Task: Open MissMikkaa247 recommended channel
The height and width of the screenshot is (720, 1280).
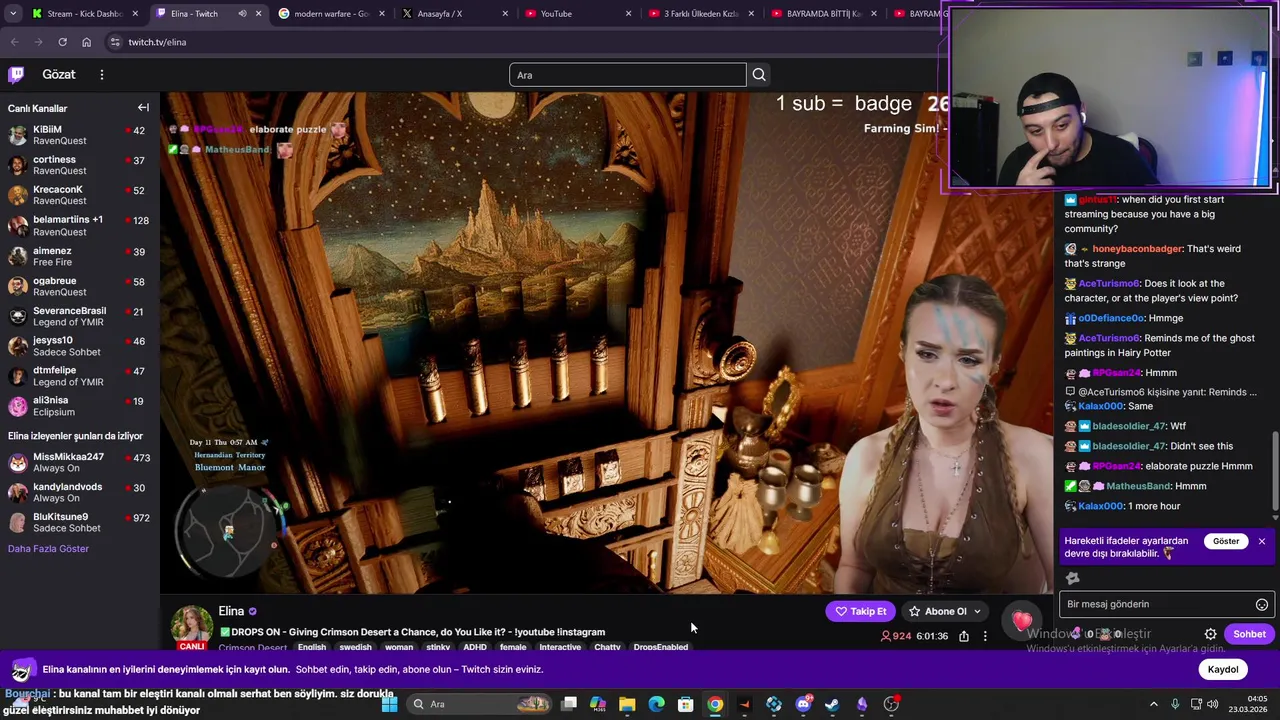Action: pos(78,462)
